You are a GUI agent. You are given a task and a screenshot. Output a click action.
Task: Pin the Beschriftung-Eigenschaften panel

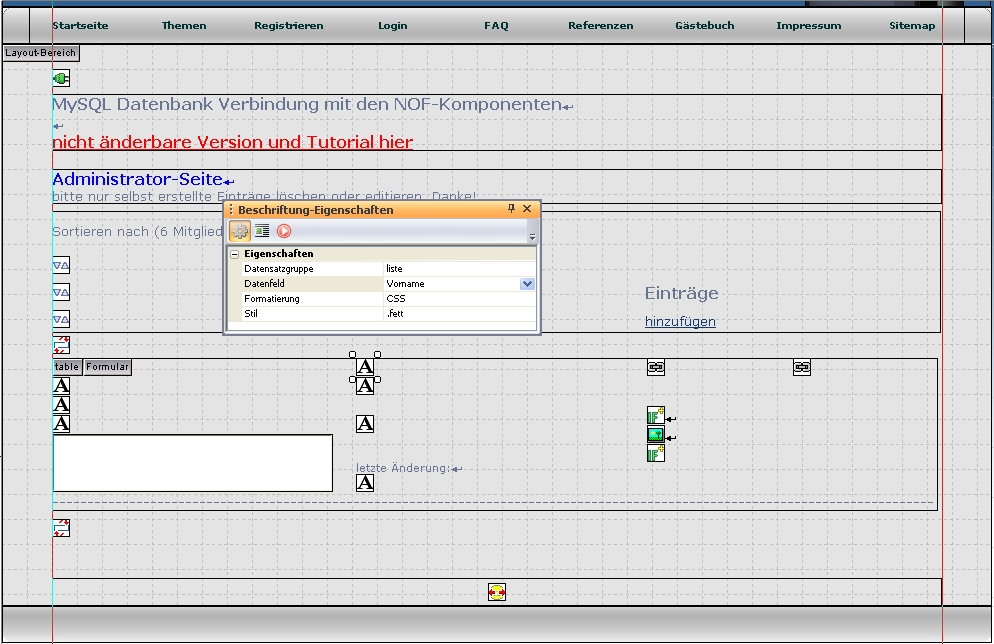[x=512, y=209]
